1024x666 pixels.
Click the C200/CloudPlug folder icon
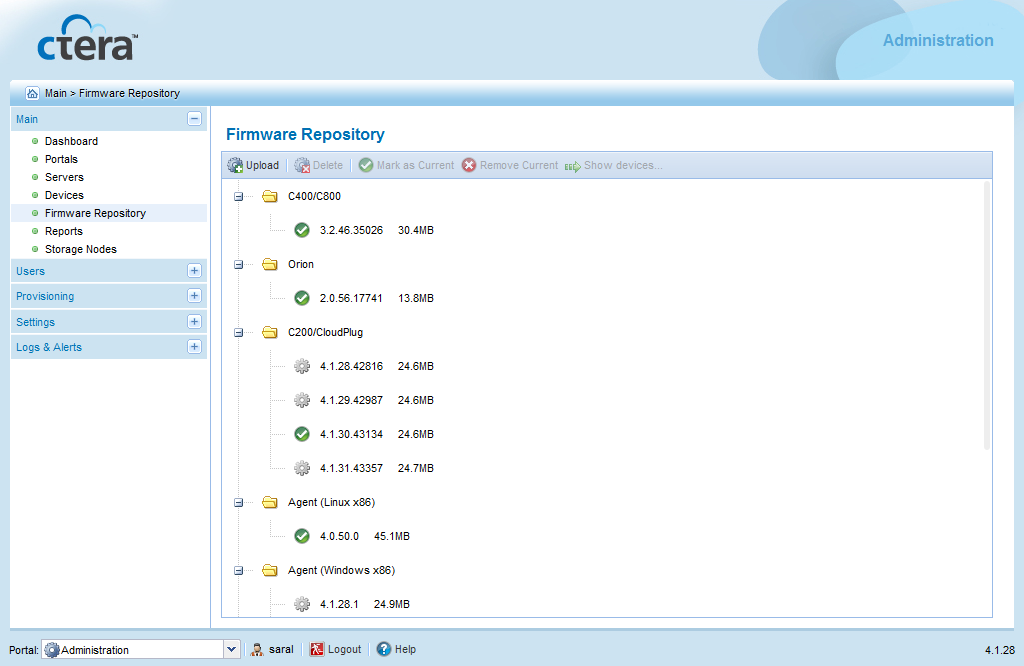pos(270,332)
